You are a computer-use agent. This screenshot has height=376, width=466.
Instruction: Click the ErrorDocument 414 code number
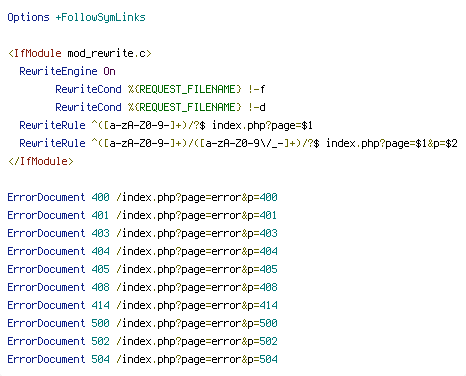(x=100, y=305)
